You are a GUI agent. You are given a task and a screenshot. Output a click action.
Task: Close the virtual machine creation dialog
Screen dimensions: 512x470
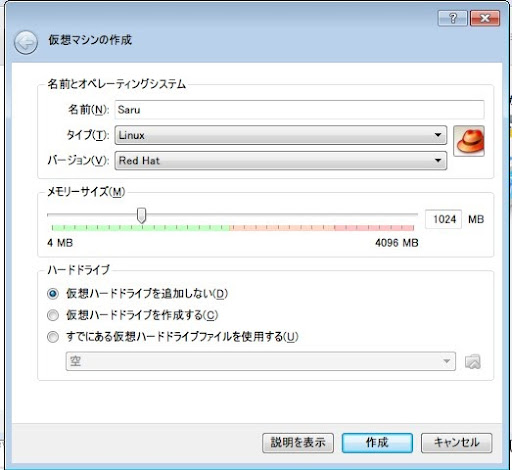[x=485, y=18]
